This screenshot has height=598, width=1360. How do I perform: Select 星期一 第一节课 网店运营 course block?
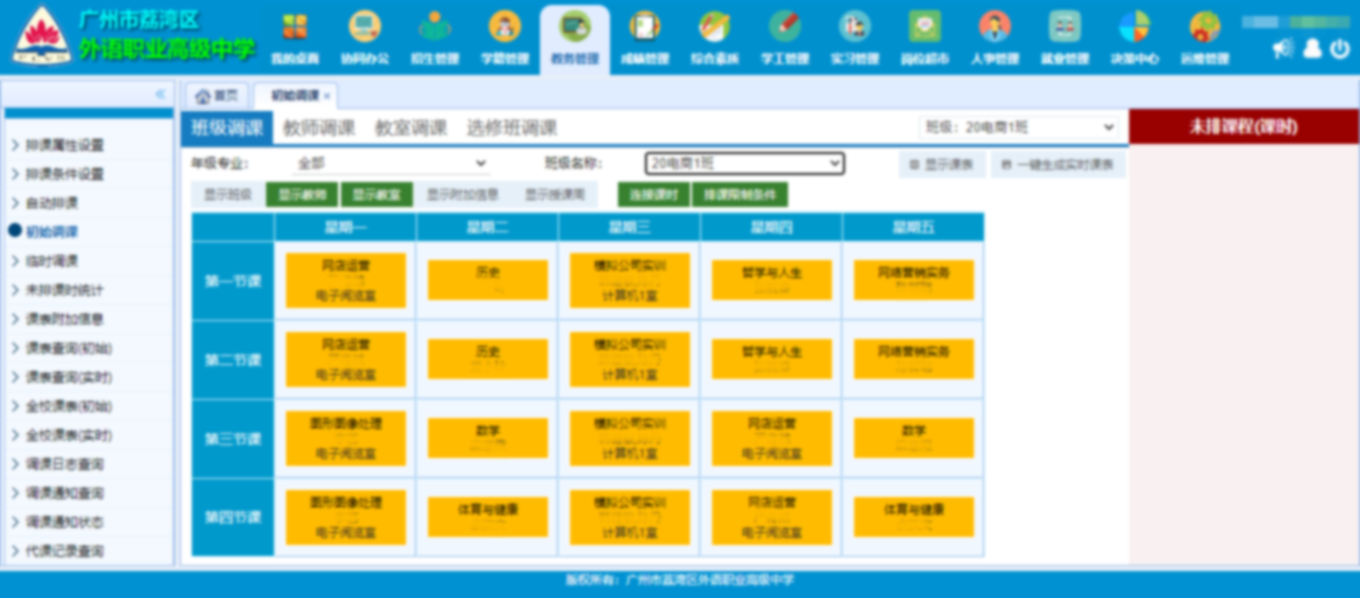[x=346, y=280]
